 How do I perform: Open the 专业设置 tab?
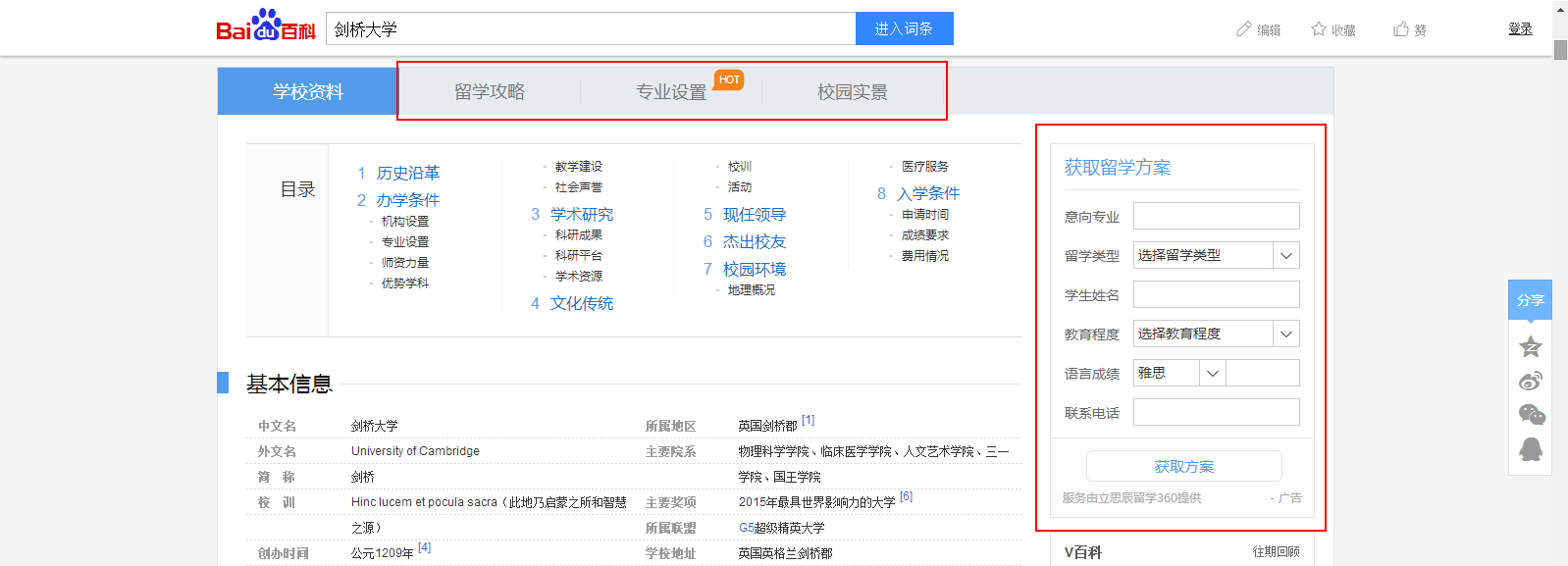(x=671, y=91)
